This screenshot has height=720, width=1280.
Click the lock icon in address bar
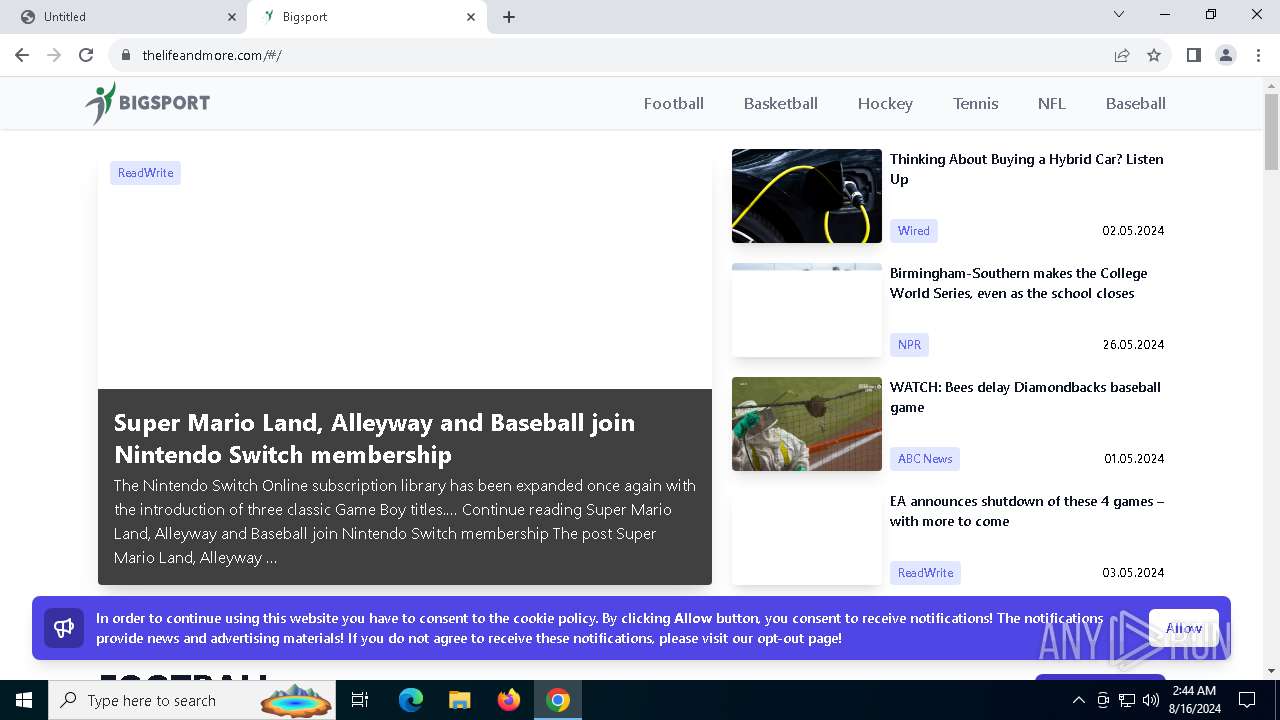tap(126, 55)
